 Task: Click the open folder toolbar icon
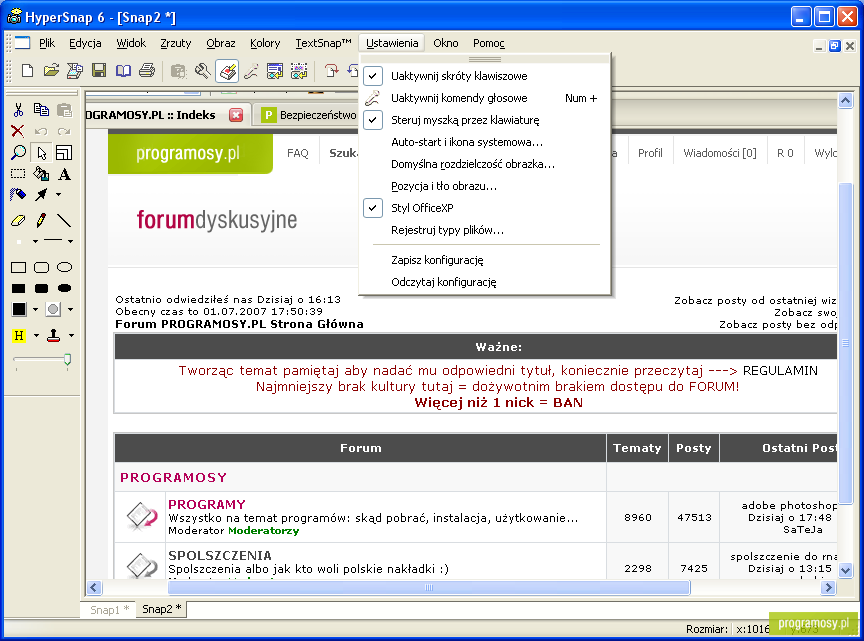click(51, 71)
